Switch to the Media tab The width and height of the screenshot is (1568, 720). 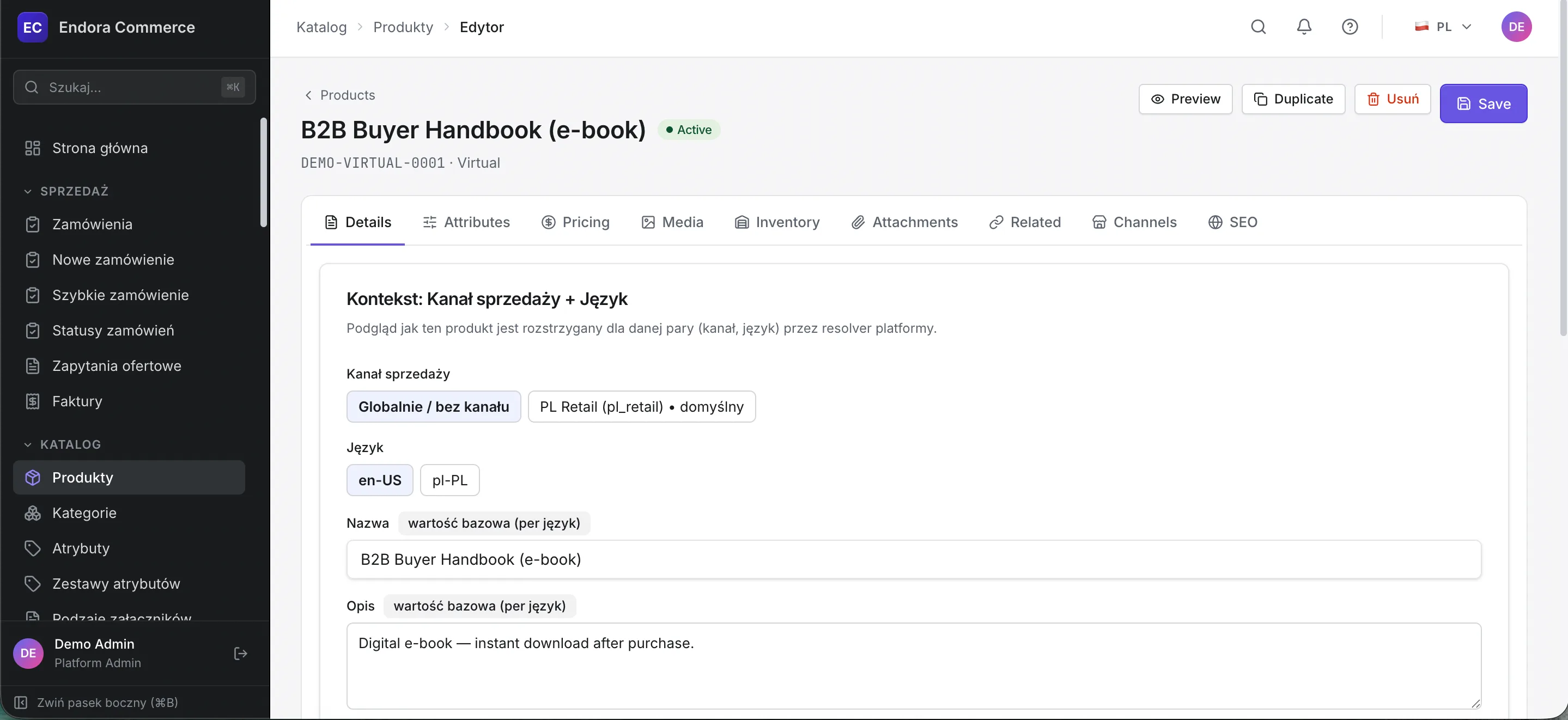672,222
